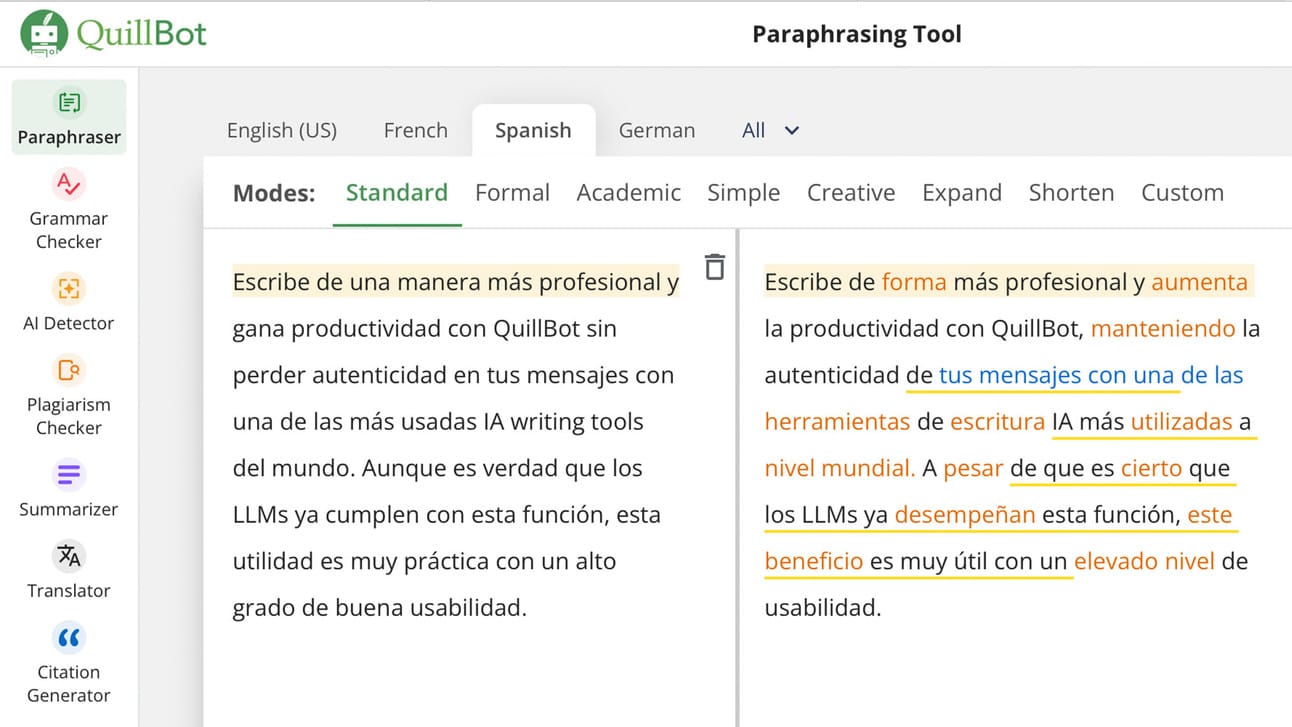This screenshot has height=727, width=1292.
Task: Open the Paraphraser tool in sidebar
Action: [x=69, y=117]
